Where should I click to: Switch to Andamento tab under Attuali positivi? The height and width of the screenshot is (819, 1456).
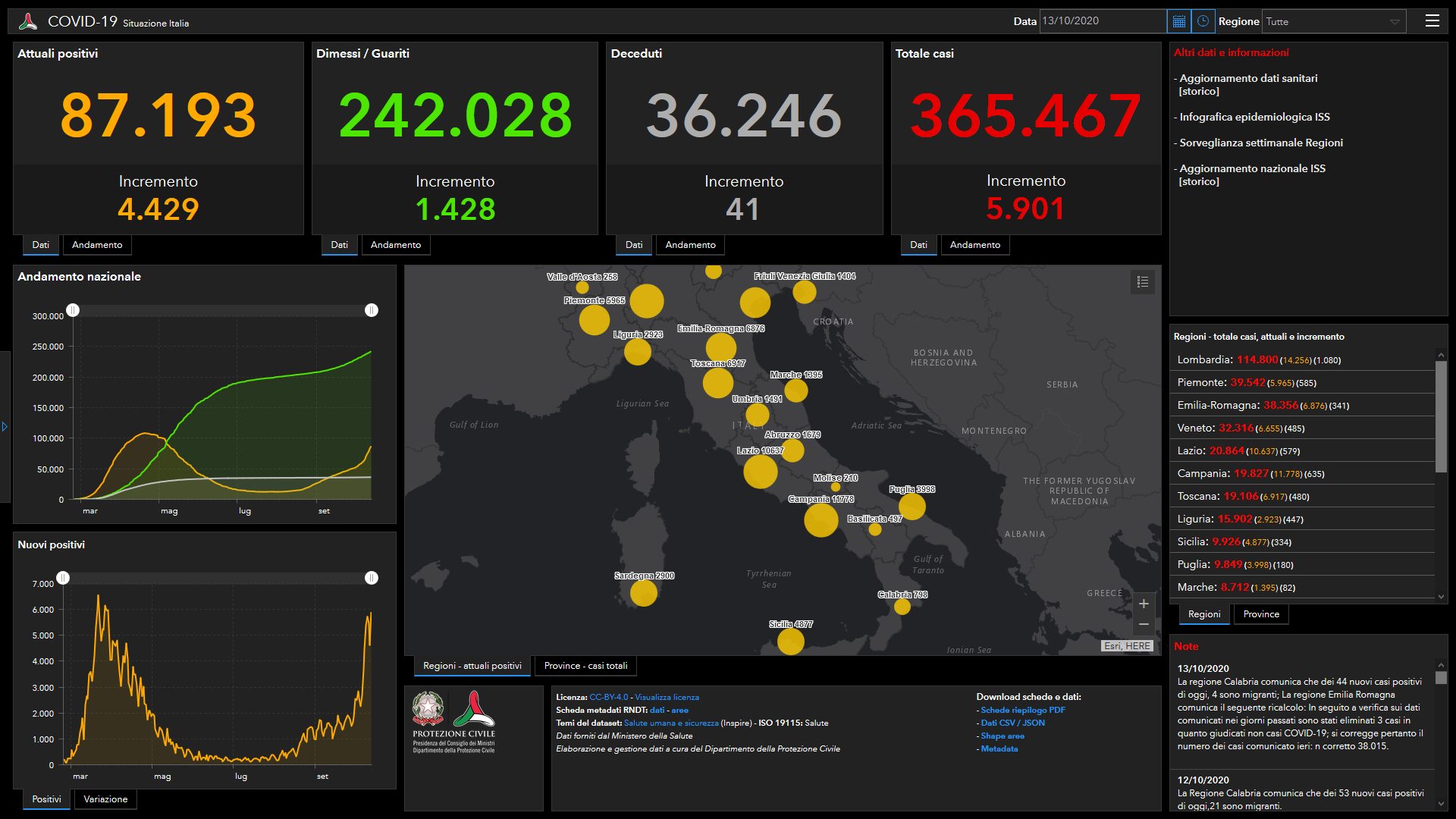97,245
